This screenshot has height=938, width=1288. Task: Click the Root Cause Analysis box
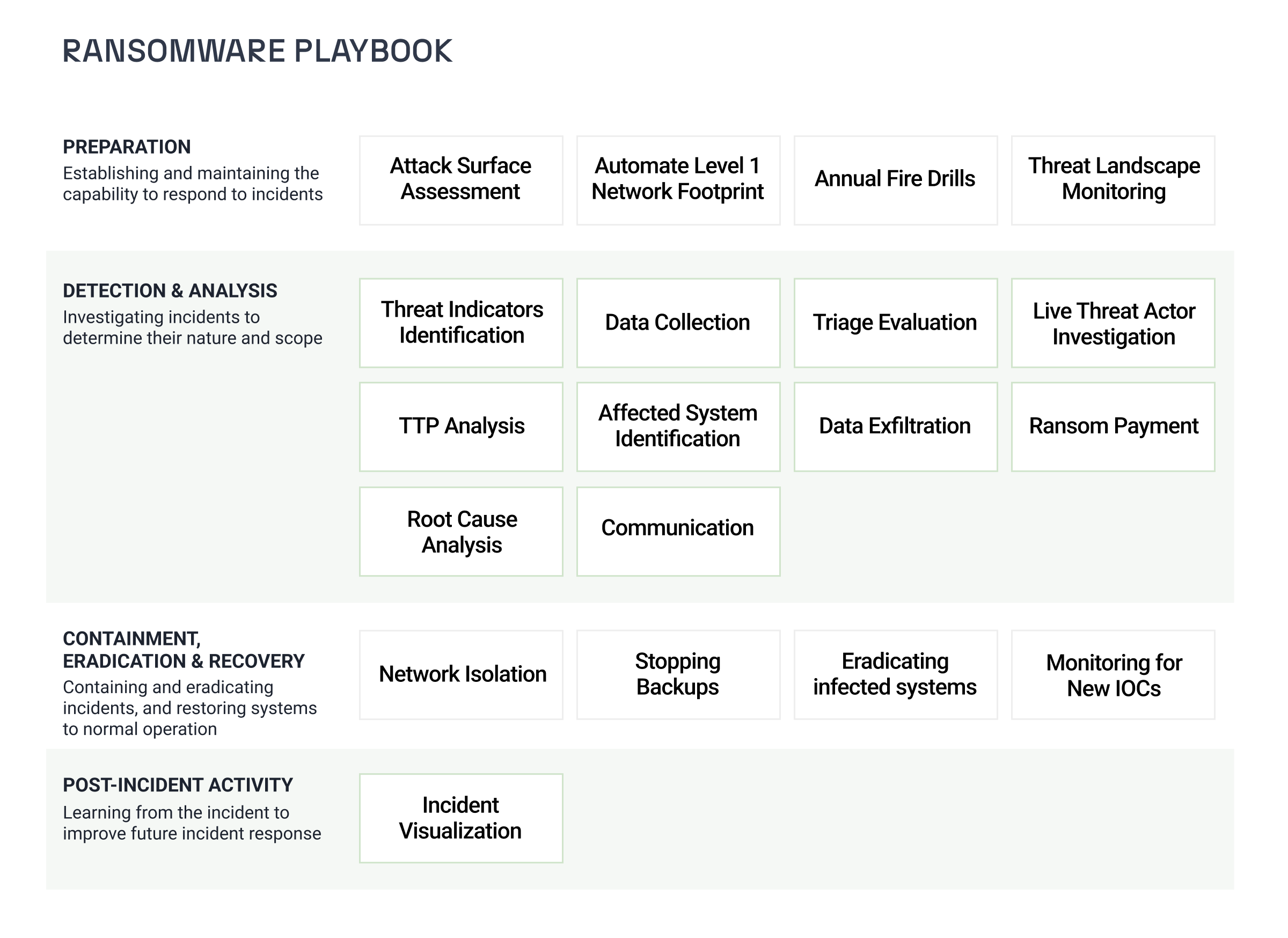(x=460, y=531)
